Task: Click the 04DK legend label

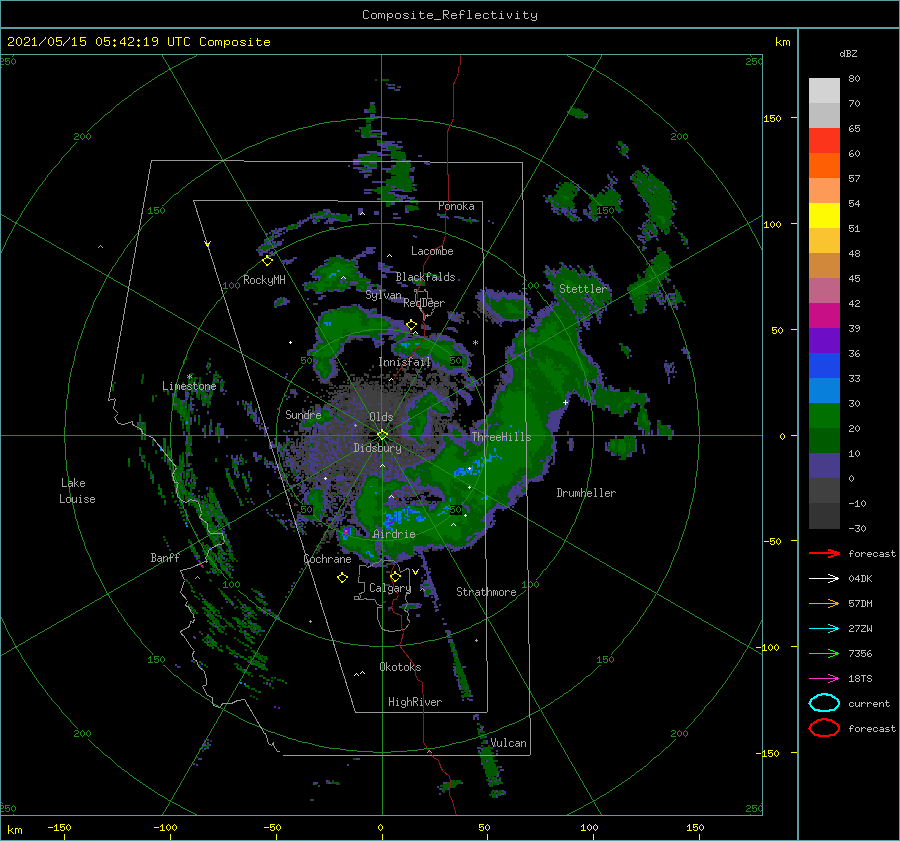Action: [x=860, y=579]
